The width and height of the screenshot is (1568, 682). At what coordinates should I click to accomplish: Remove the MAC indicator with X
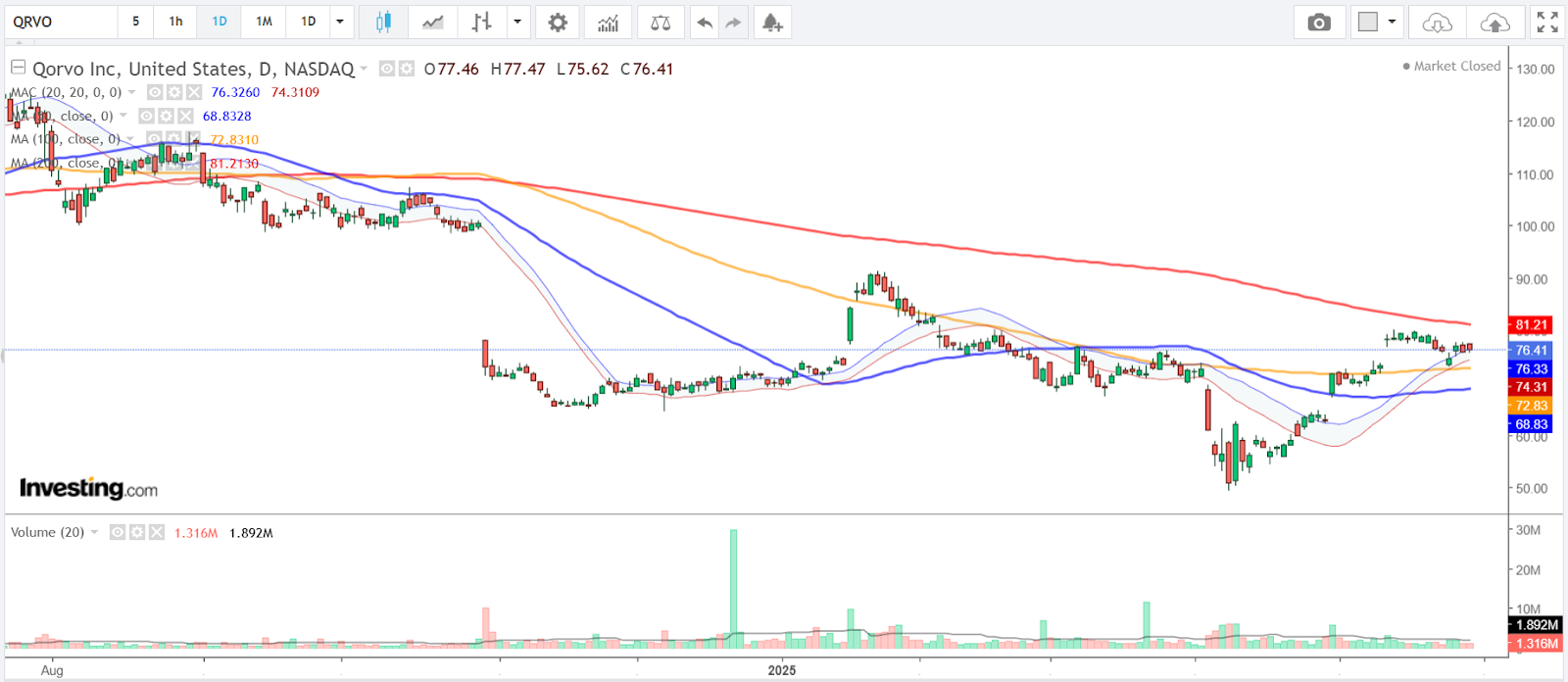pyautogui.click(x=194, y=92)
